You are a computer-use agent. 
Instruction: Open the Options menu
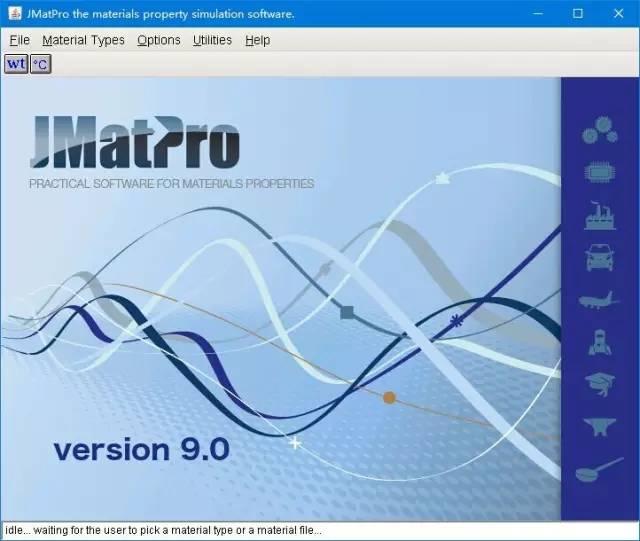(x=159, y=40)
